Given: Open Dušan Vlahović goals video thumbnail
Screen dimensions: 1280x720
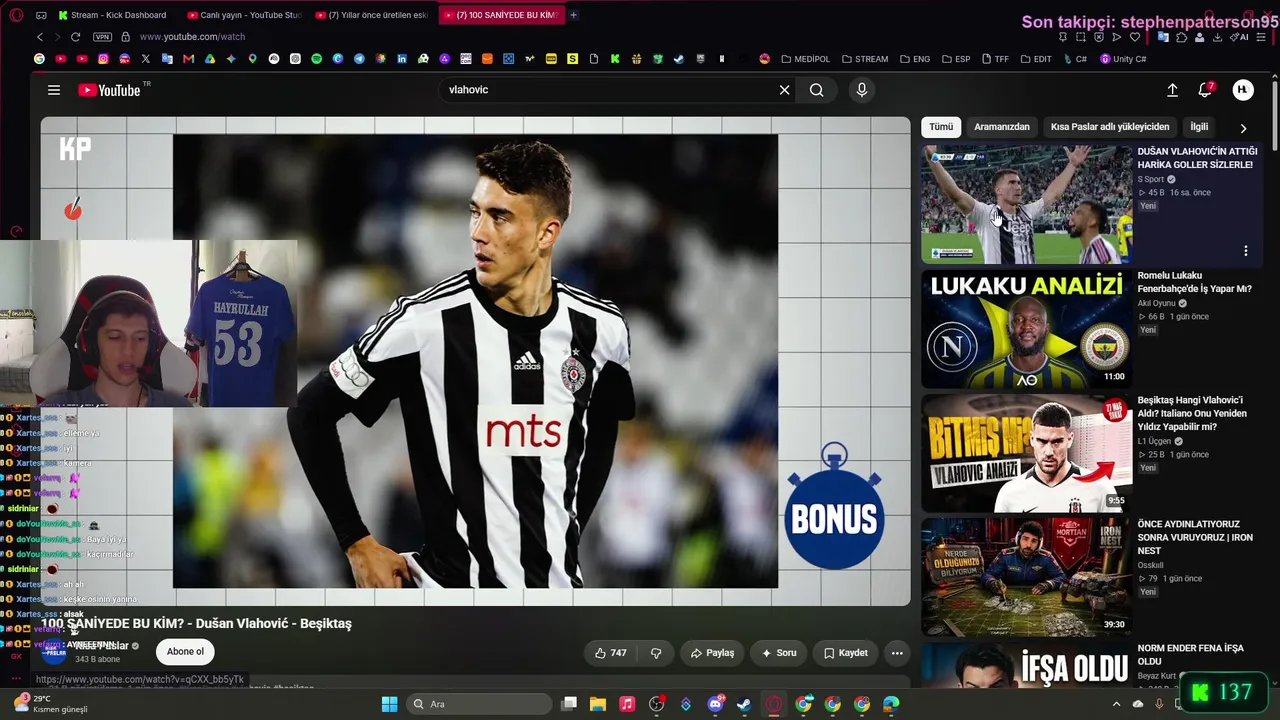Looking at the screenshot, I should click(x=1026, y=204).
